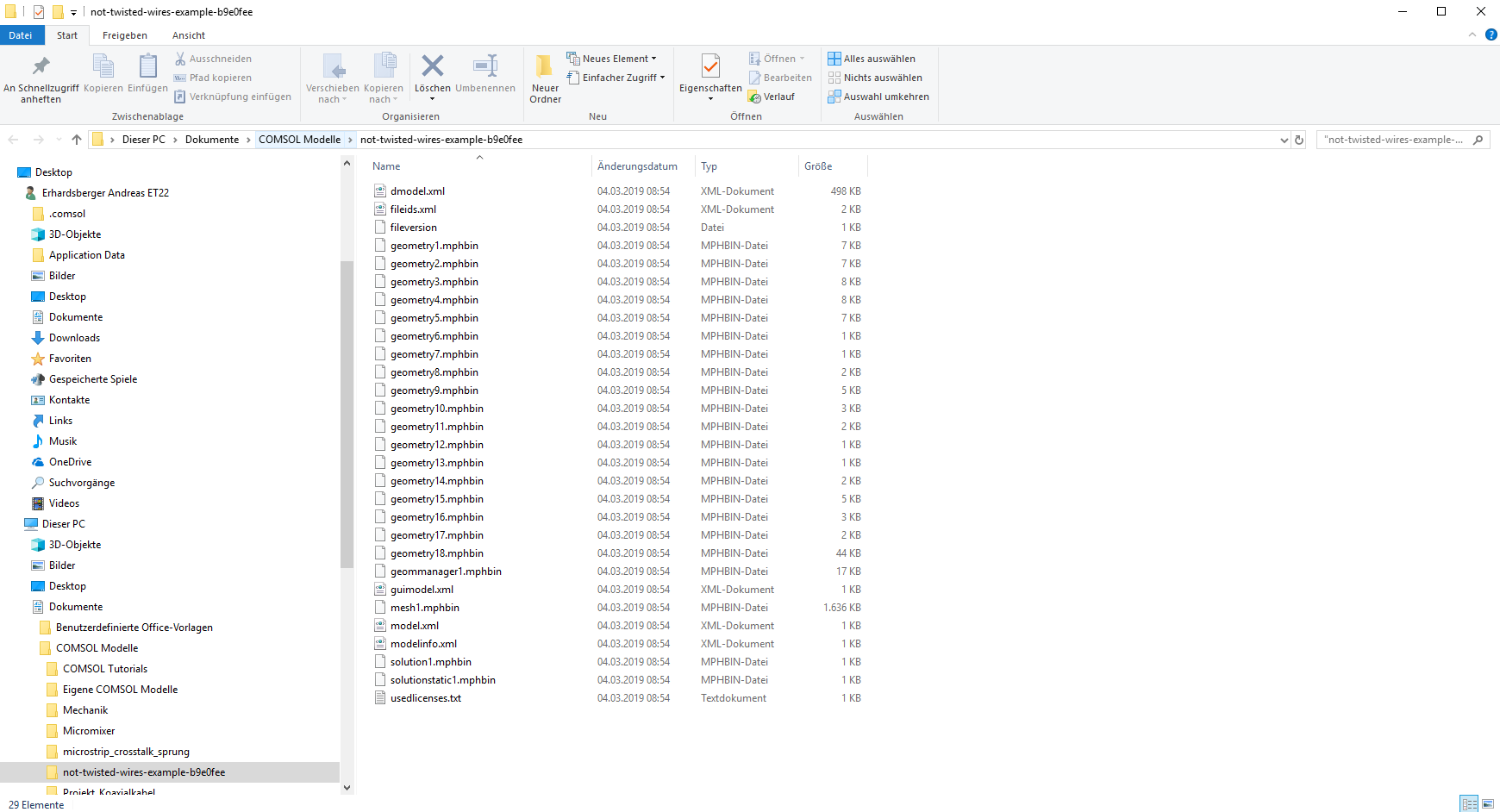Viewport: 1500px width, 812px height.
Task: Click the Pin to Schnellzugriff icon
Action: tap(41, 66)
